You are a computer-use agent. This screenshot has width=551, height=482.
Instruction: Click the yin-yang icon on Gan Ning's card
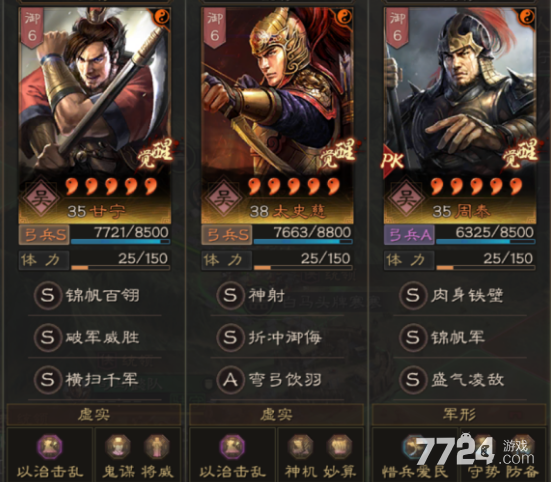point(161,17)
